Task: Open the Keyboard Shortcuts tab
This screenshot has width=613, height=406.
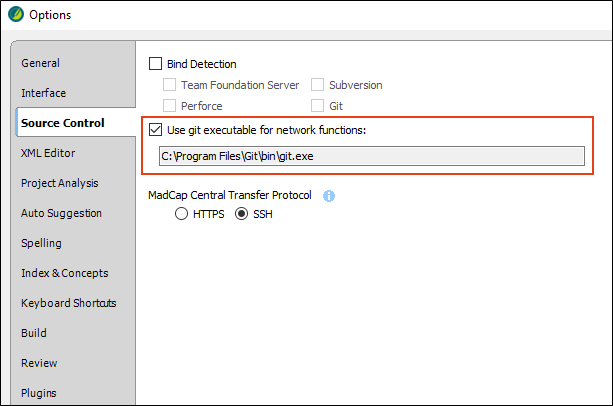Action: (x=69, y=303)
